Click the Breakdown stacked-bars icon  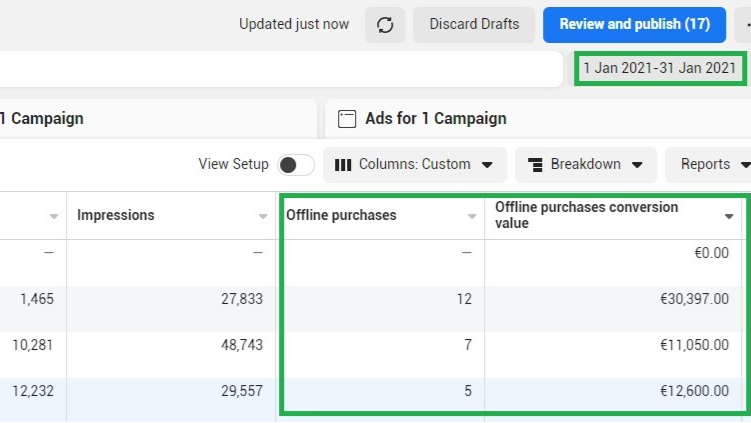(x=535, y=165)
